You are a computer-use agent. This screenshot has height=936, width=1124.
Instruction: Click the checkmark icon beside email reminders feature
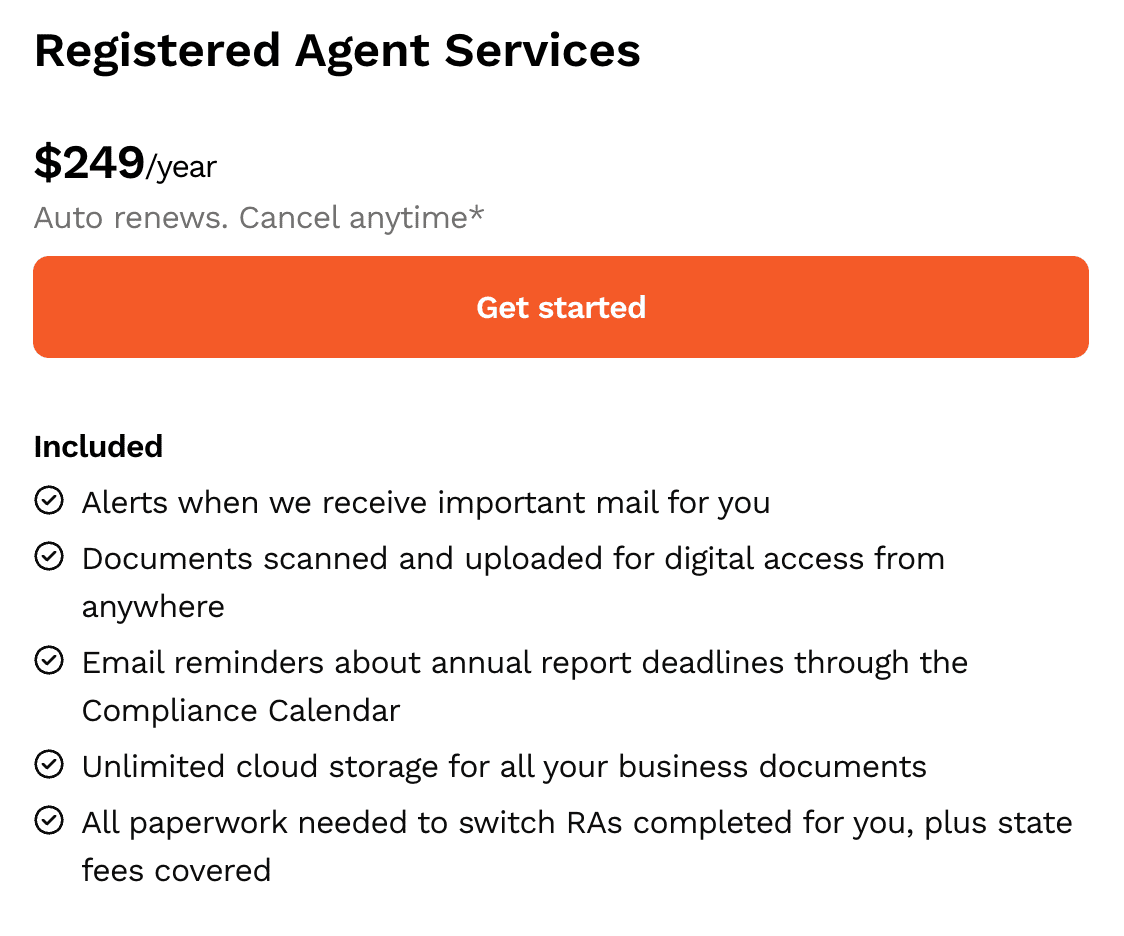tap(49, 659)
